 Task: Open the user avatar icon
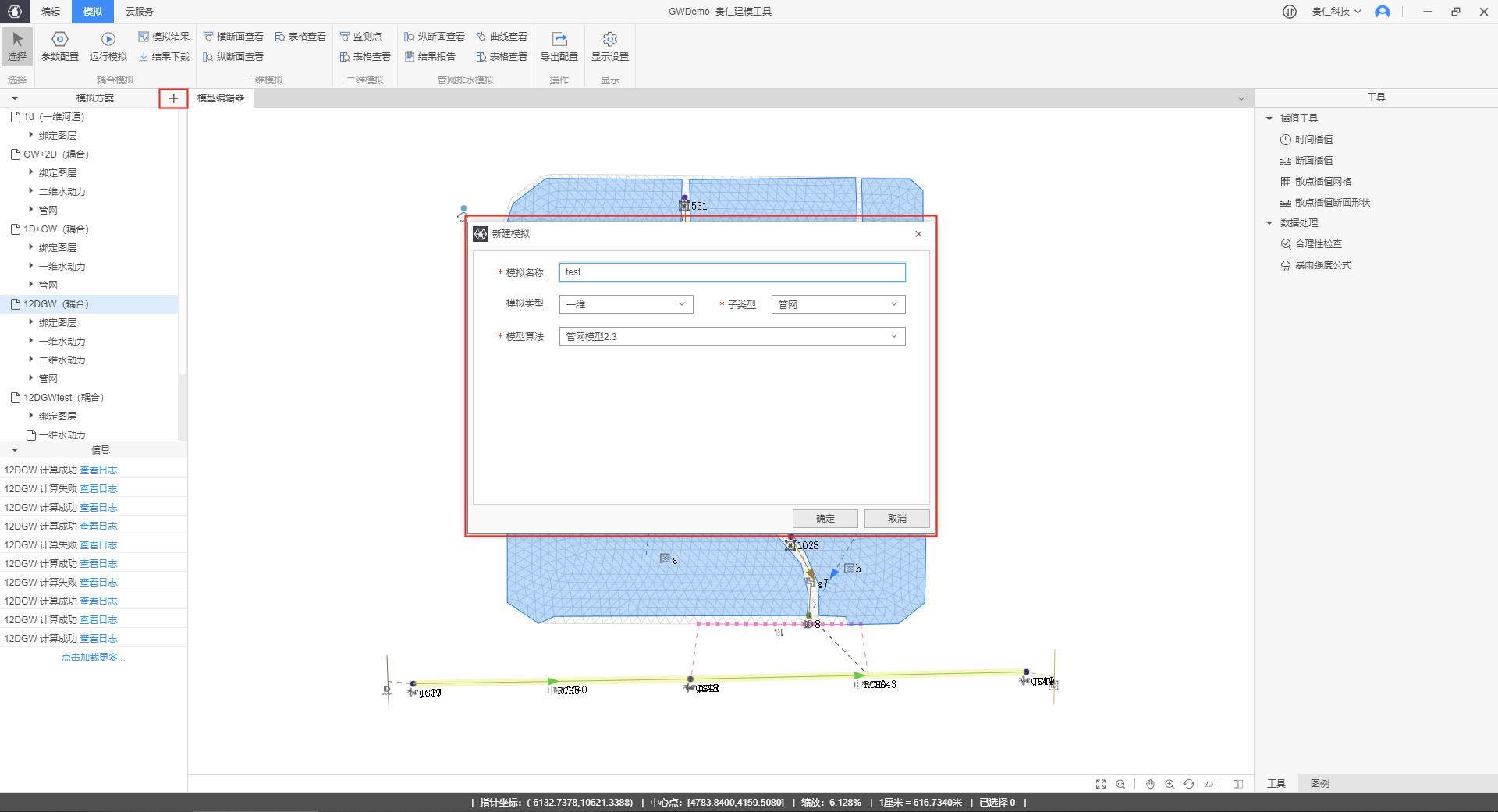point(1383,12)
